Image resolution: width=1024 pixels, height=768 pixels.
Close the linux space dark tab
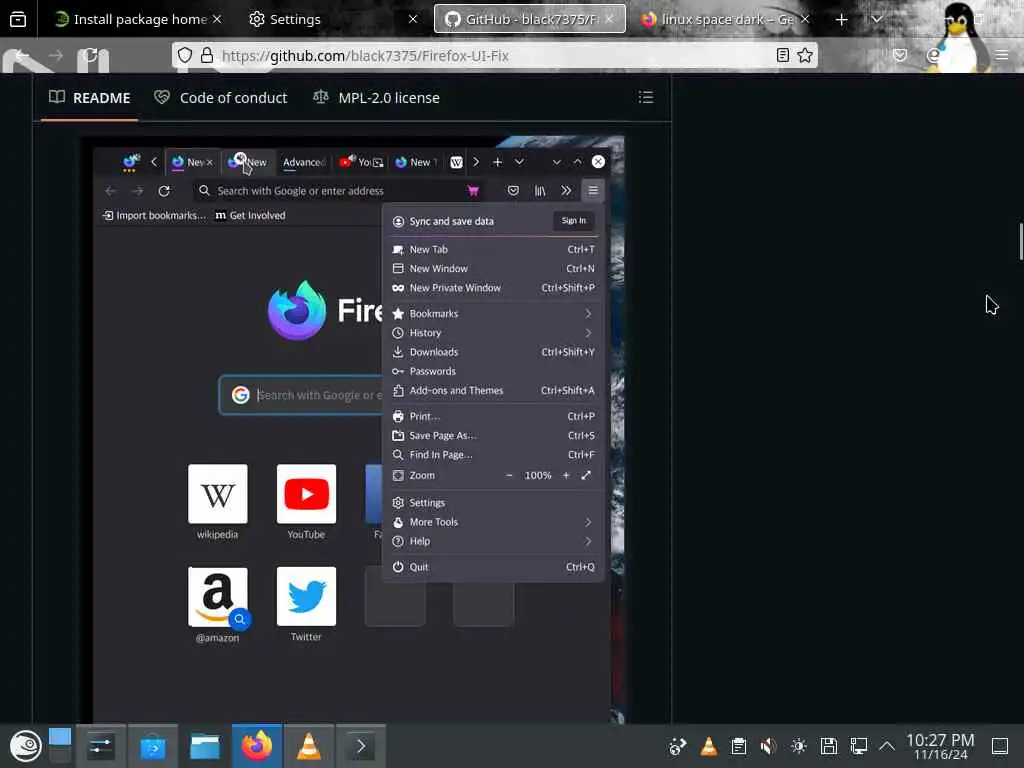[805, 19]
